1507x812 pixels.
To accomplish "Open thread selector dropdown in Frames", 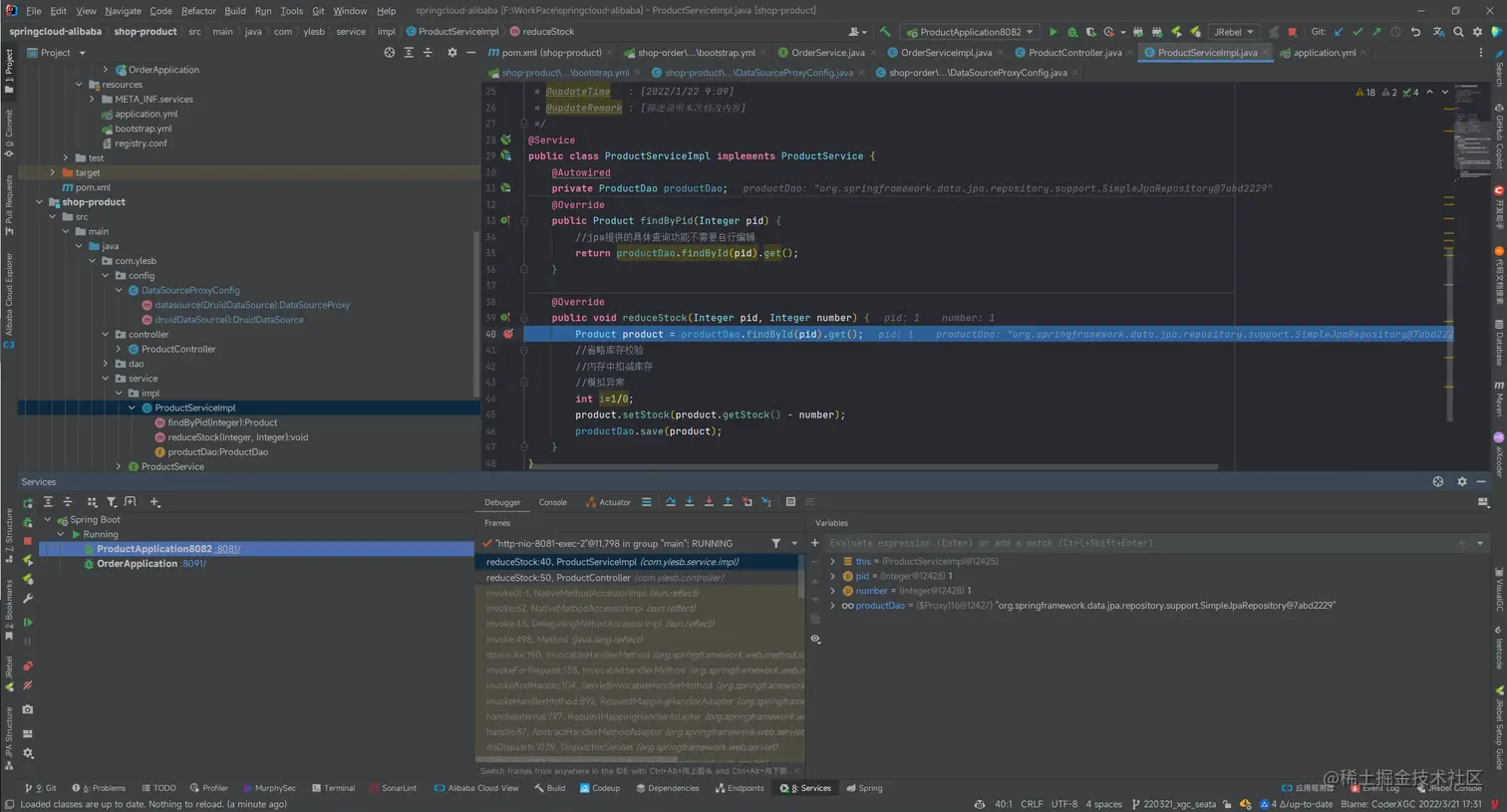I will [794, 543].
